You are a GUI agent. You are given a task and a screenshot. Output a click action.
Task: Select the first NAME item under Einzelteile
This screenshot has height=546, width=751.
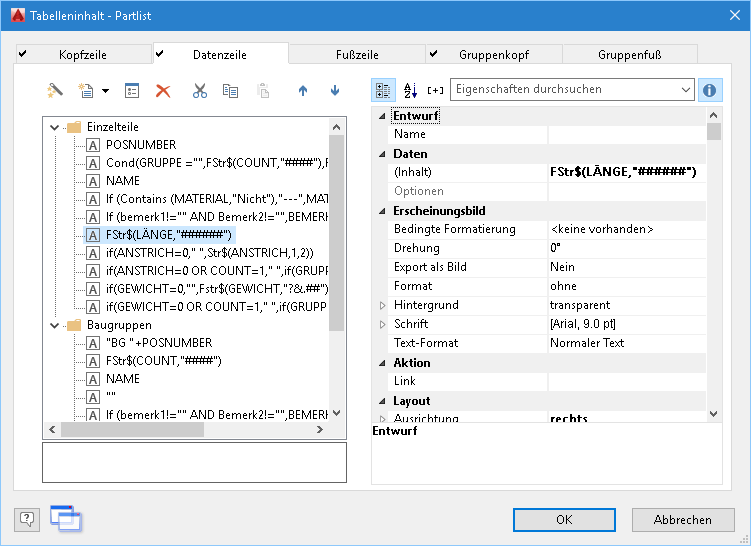123,181
